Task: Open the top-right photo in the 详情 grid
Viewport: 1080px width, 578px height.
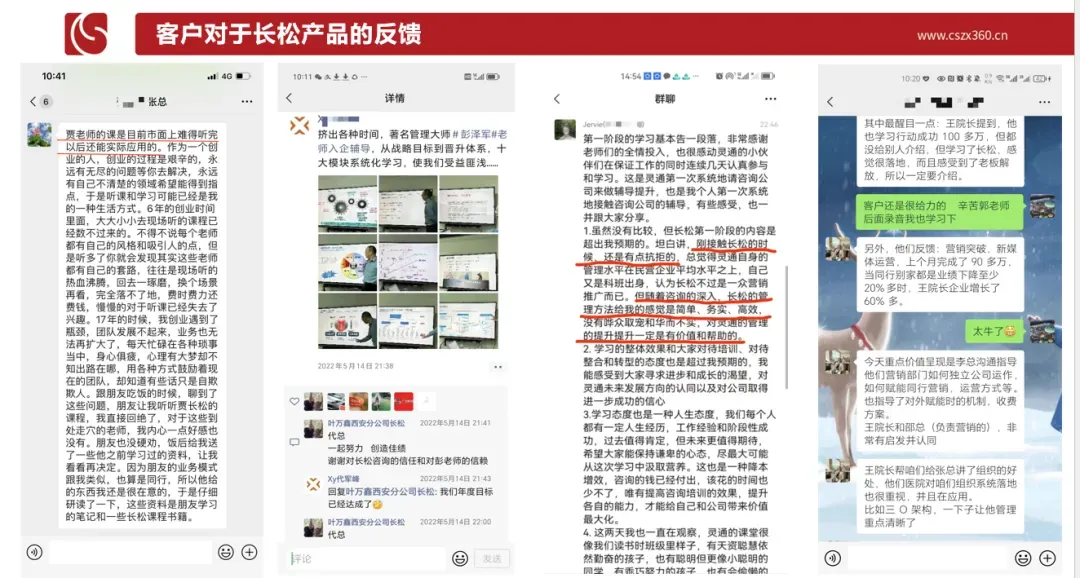Action: coord(468,205)
